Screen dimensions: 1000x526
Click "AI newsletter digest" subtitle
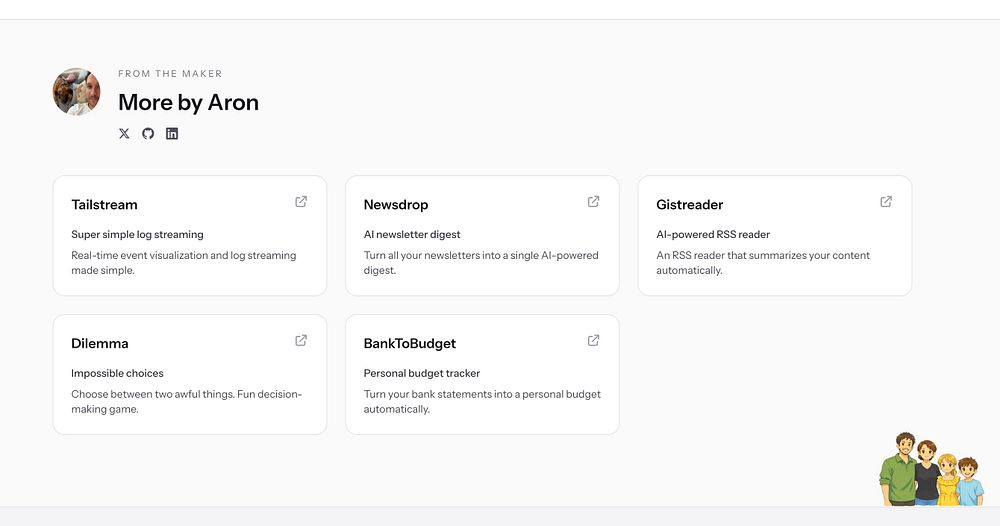coord(412,235)
